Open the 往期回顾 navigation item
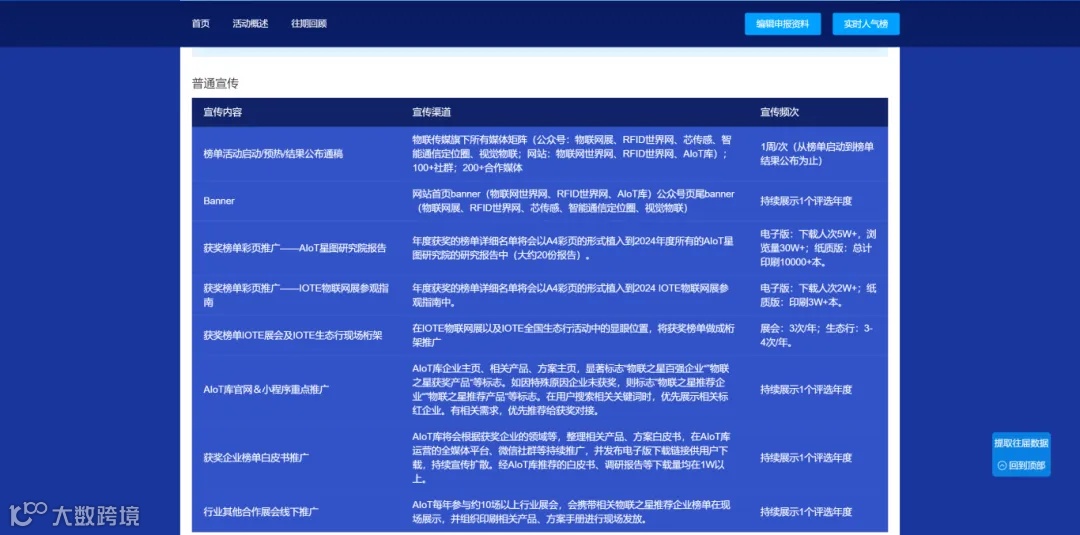 click(x=309, y=23)
